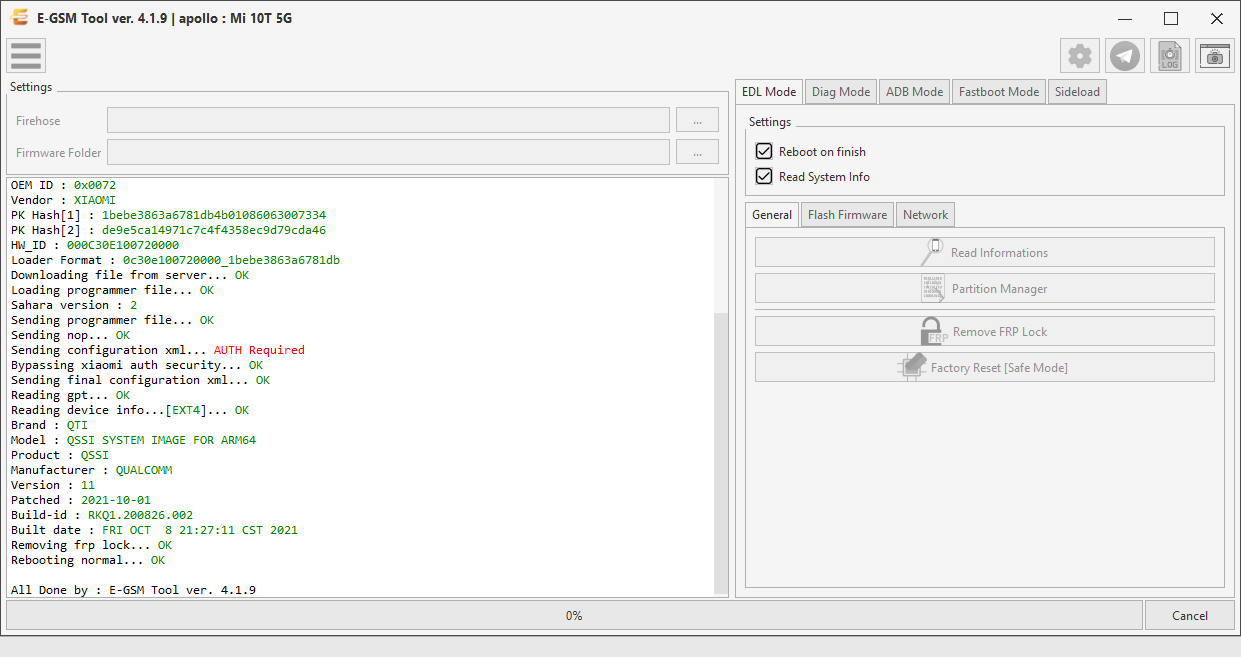Image resolution: width=1241 pixels, height=657 pixels.
Task: Click the PK Hash[1] log line
Action: pyautogui.click(x=168, y=215)
